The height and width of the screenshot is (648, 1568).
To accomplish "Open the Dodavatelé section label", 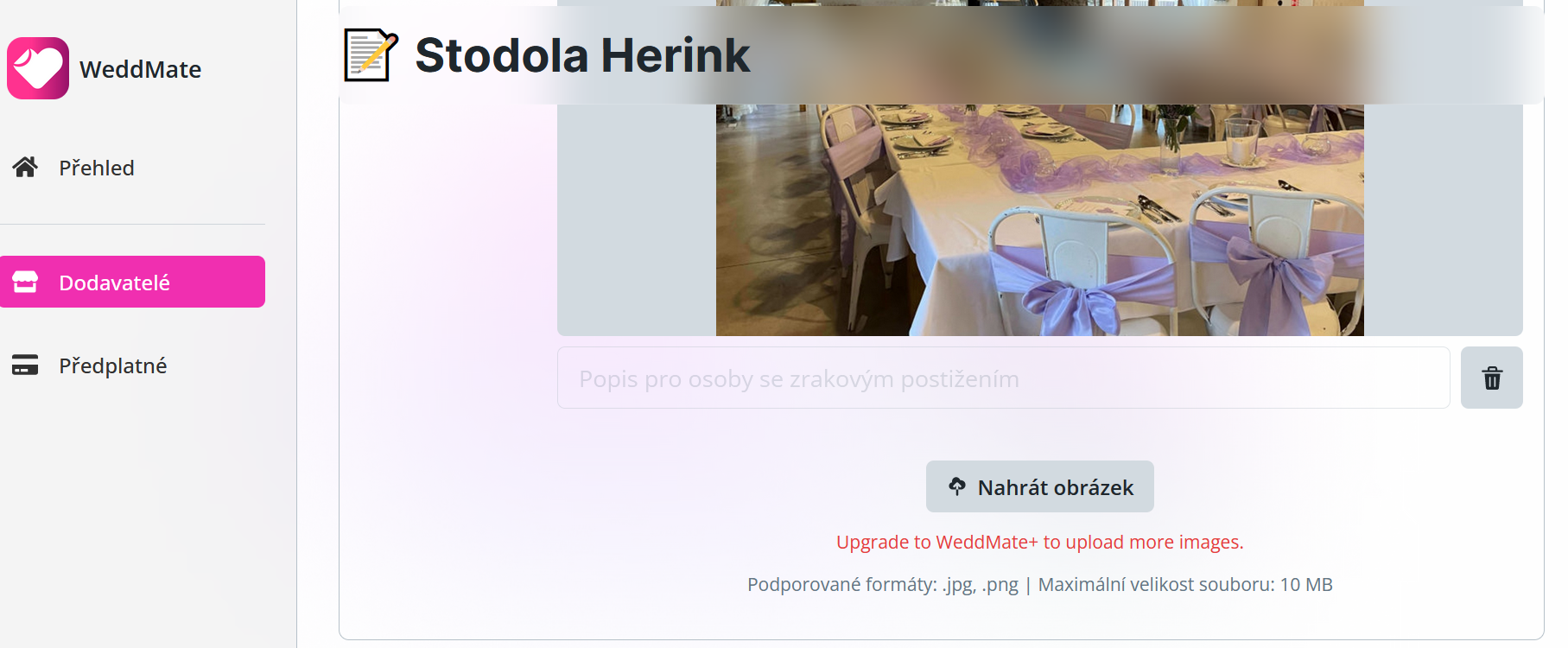I will tap(114, 283).
